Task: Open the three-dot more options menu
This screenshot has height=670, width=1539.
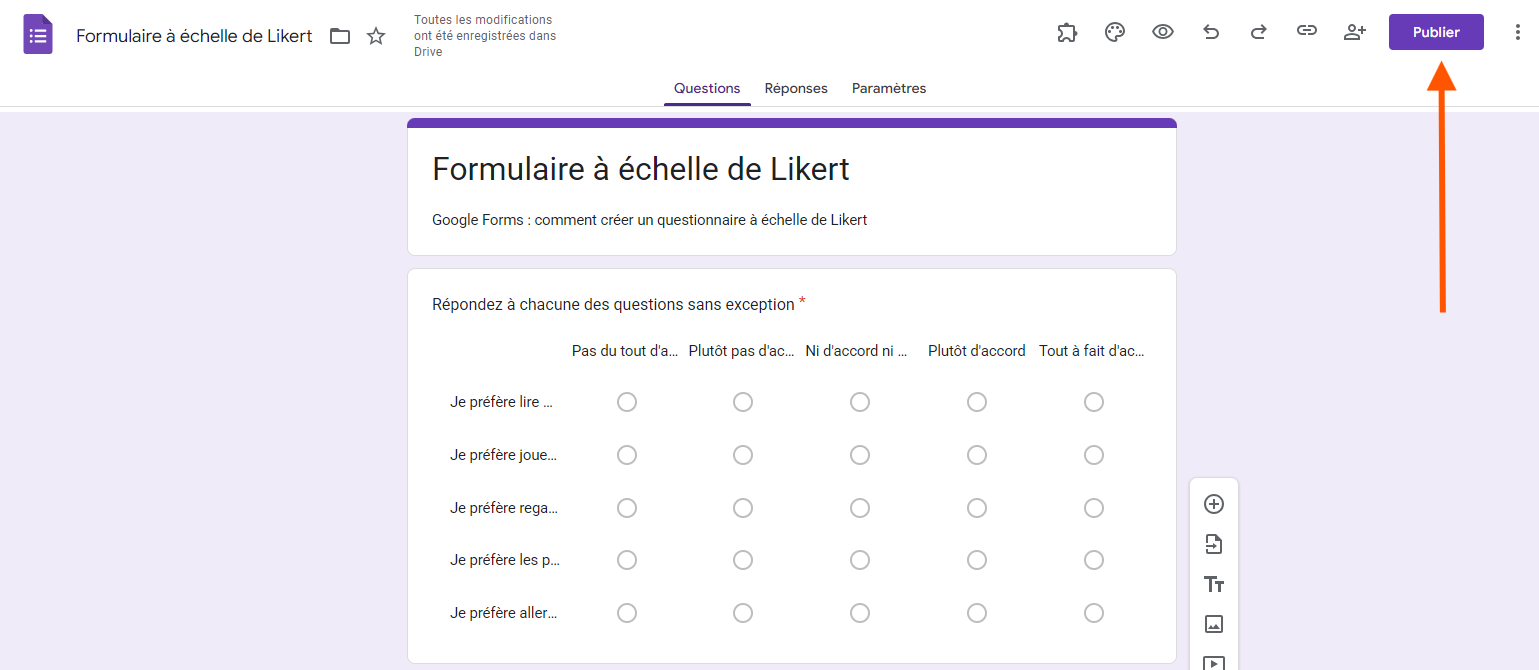Action: [x=1518, y=32]
